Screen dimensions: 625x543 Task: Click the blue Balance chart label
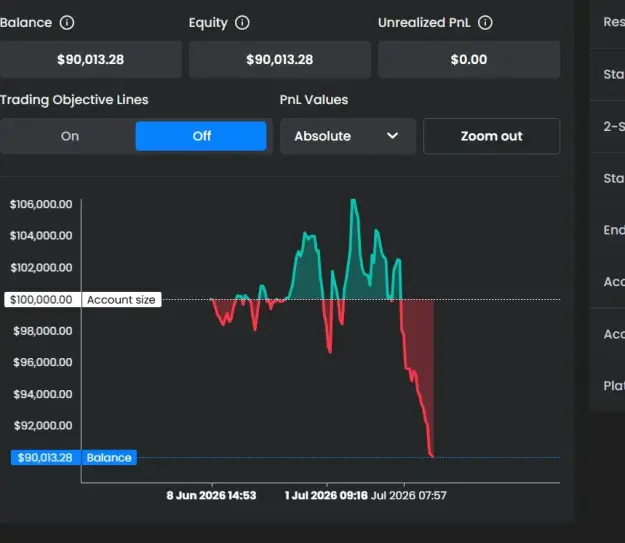[x=109, y=457]
